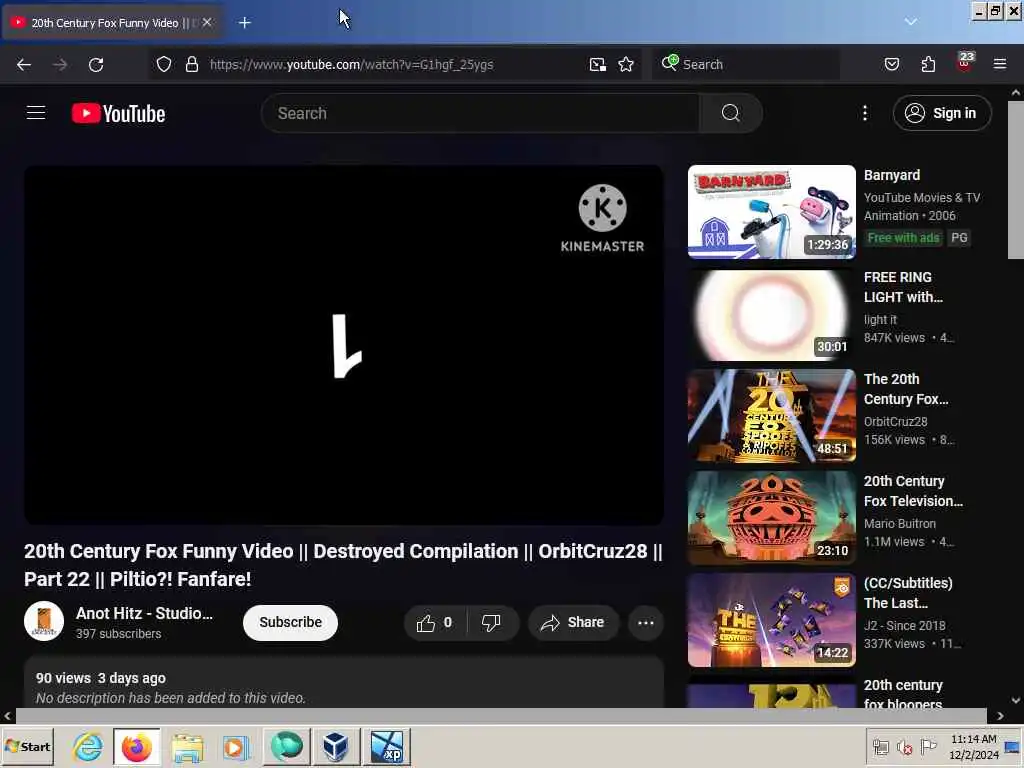Open more actions ellipsis under video
This screenshot has width=1024, height=768.
646,622
